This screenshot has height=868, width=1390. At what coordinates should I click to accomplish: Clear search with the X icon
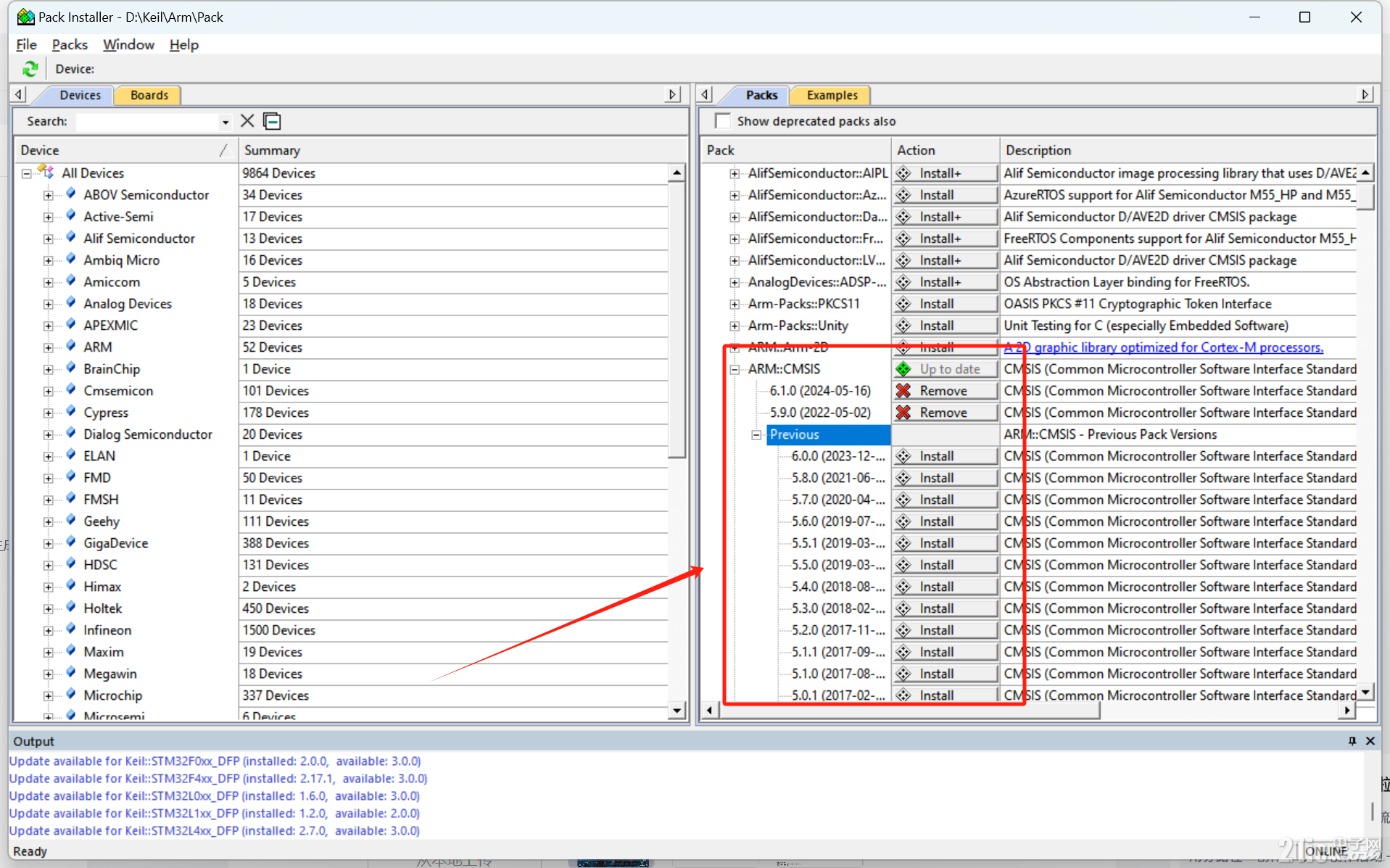coord(247,121)
